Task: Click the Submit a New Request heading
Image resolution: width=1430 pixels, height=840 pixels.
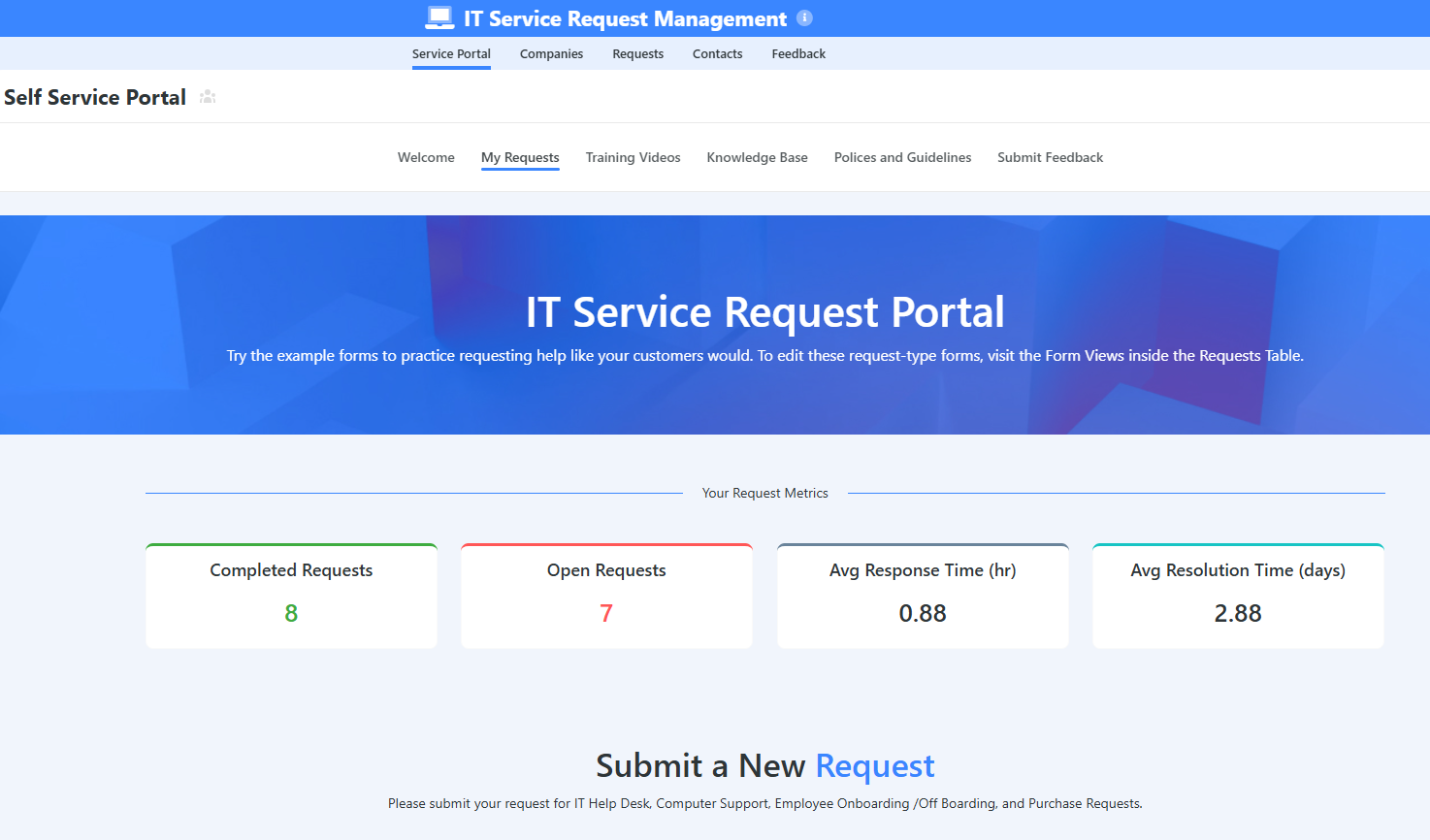Action: [764, 765]
